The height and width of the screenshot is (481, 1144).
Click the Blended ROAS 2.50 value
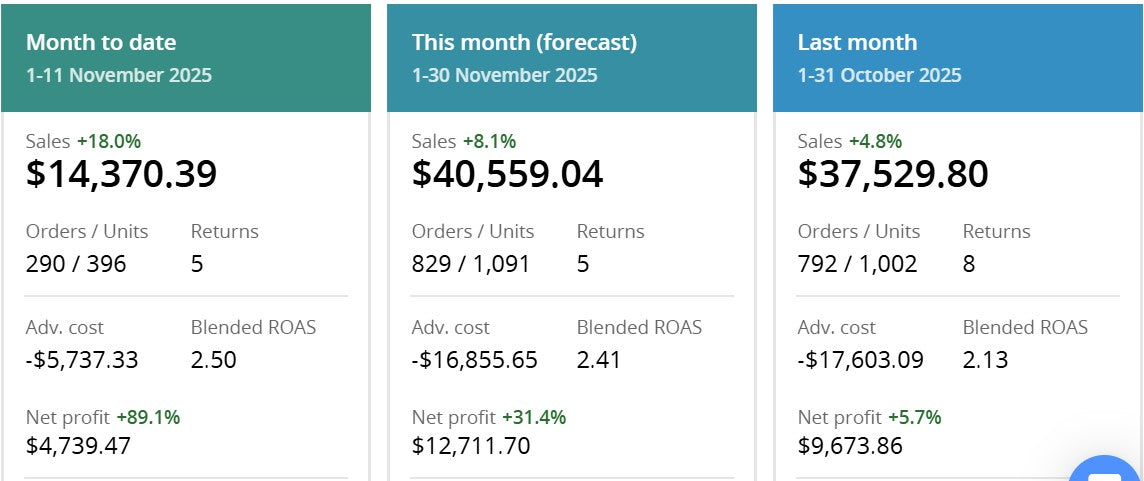coord(213,360)
